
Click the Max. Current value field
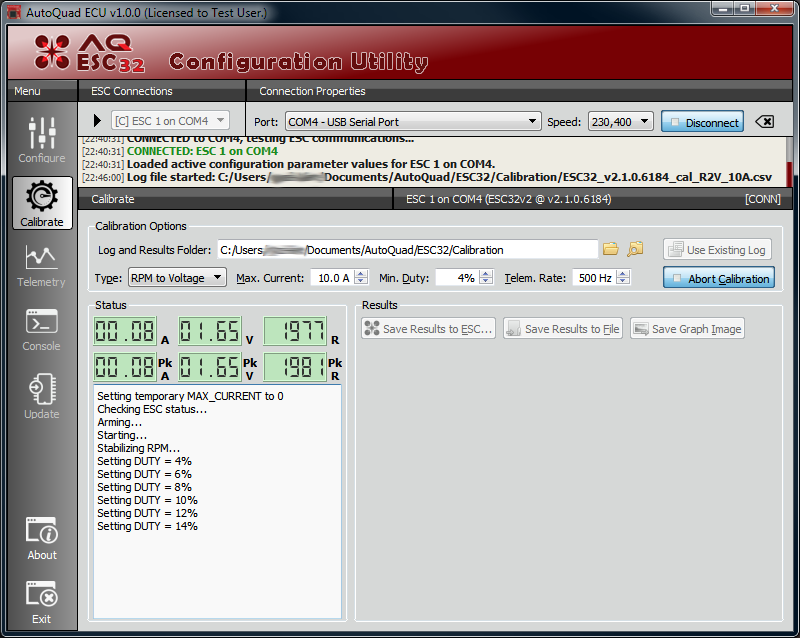pos(333,278)
